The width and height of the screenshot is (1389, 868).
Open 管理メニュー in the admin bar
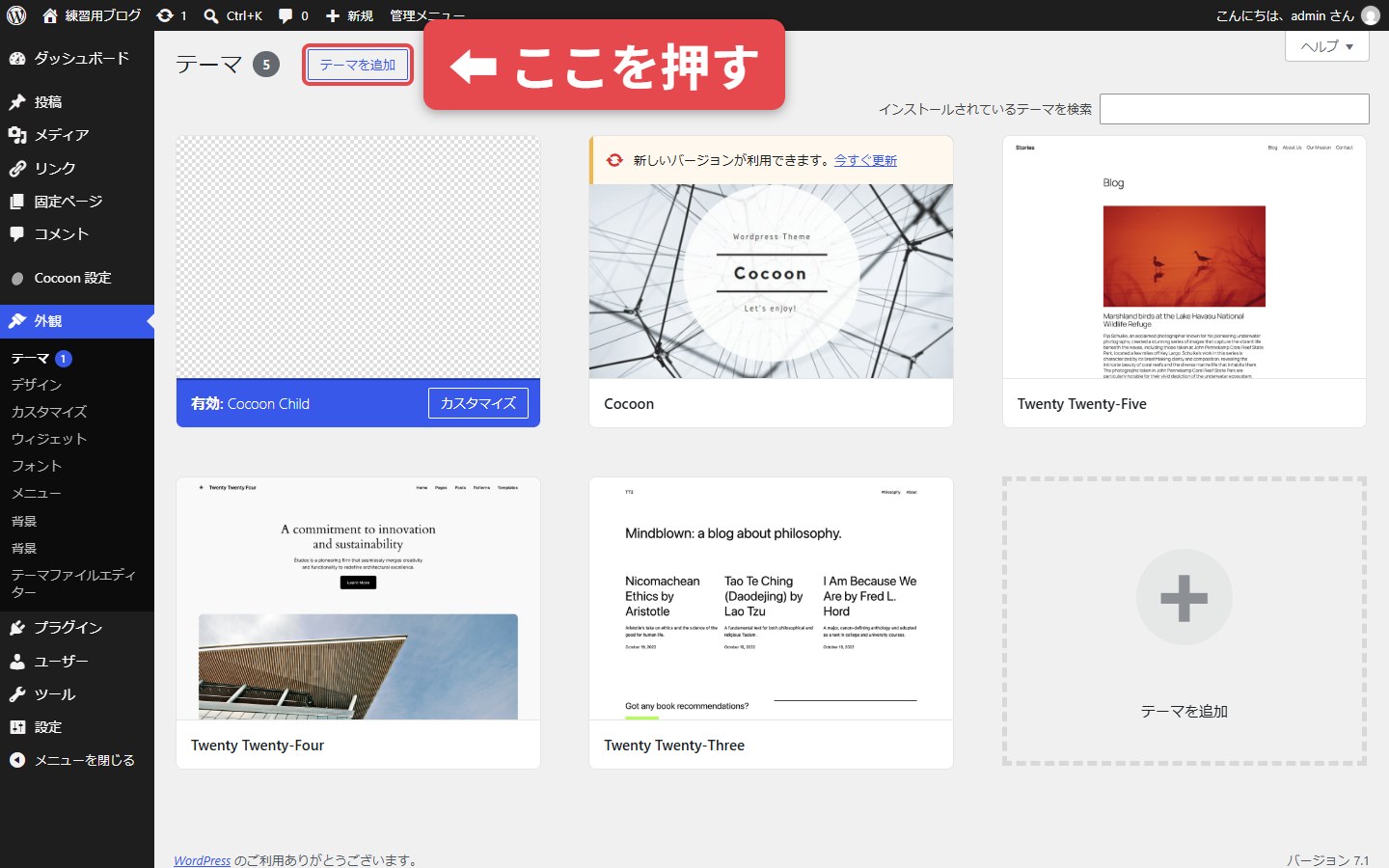click(x=427, y=15)
